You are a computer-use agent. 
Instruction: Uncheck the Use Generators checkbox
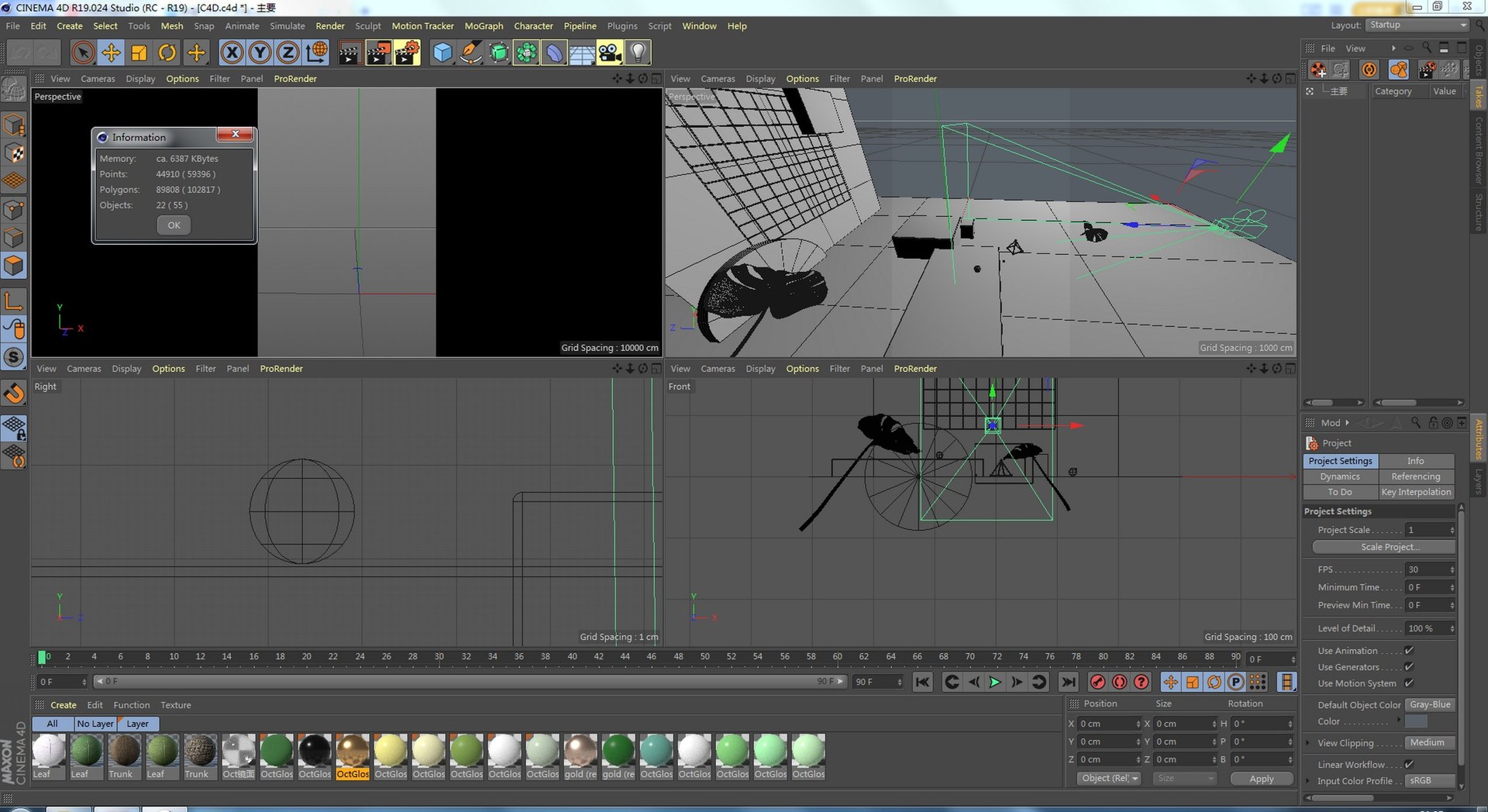click(x=1409, y=667)
